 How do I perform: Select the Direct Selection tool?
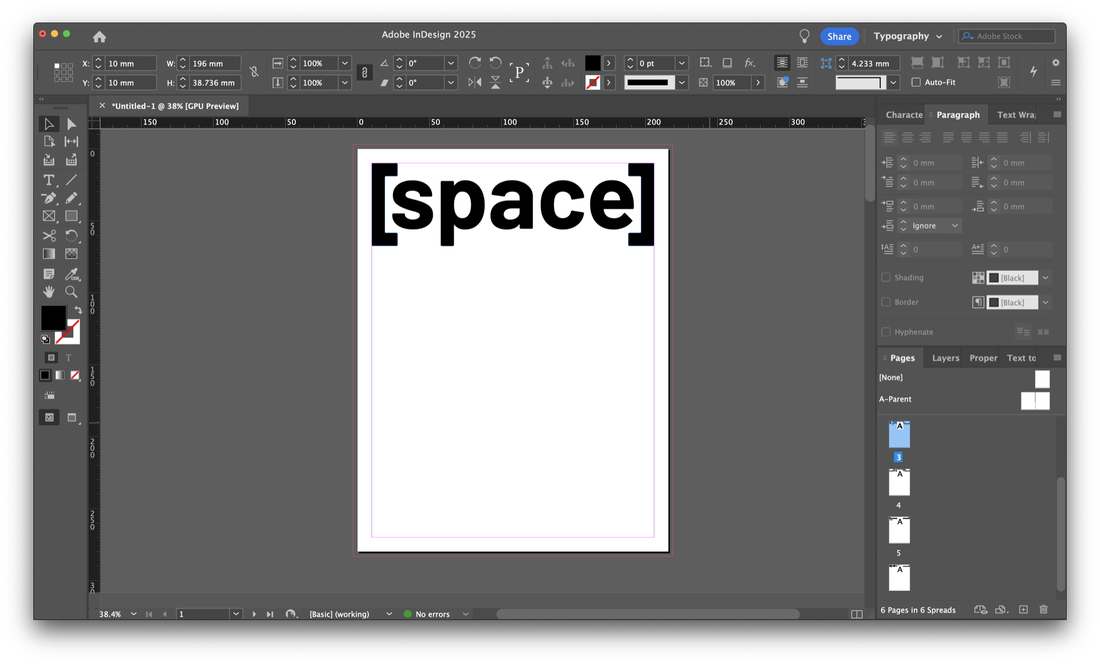tap(72, 124)
